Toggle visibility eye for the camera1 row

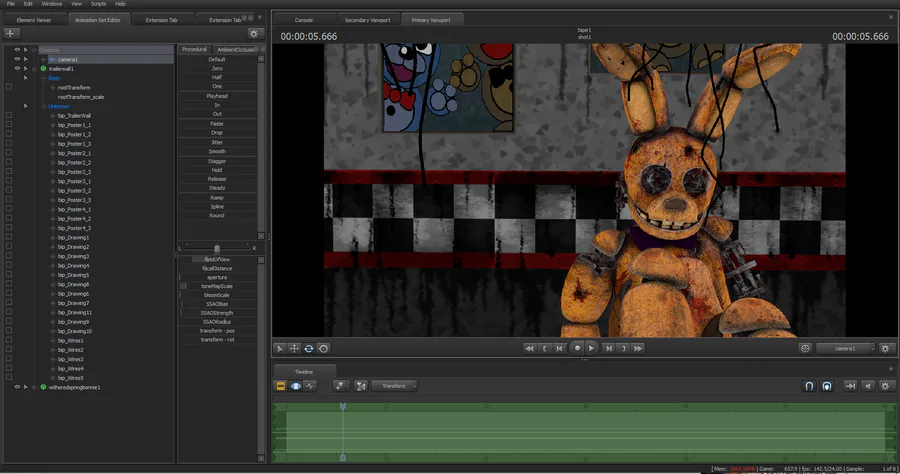(x=17, y=59)
